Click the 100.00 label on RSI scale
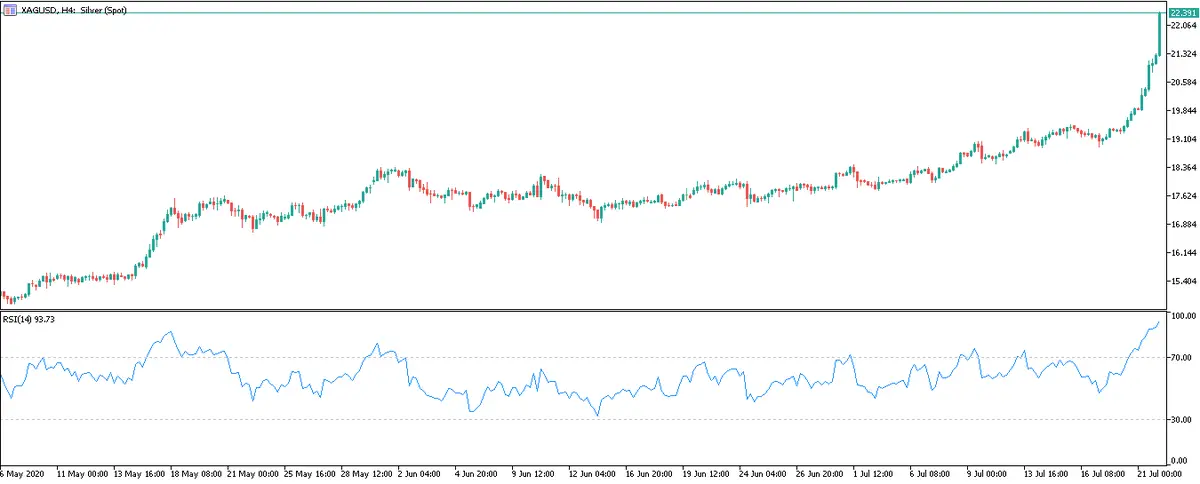This screenshot has width=1200, height=484. point(1182,316)
